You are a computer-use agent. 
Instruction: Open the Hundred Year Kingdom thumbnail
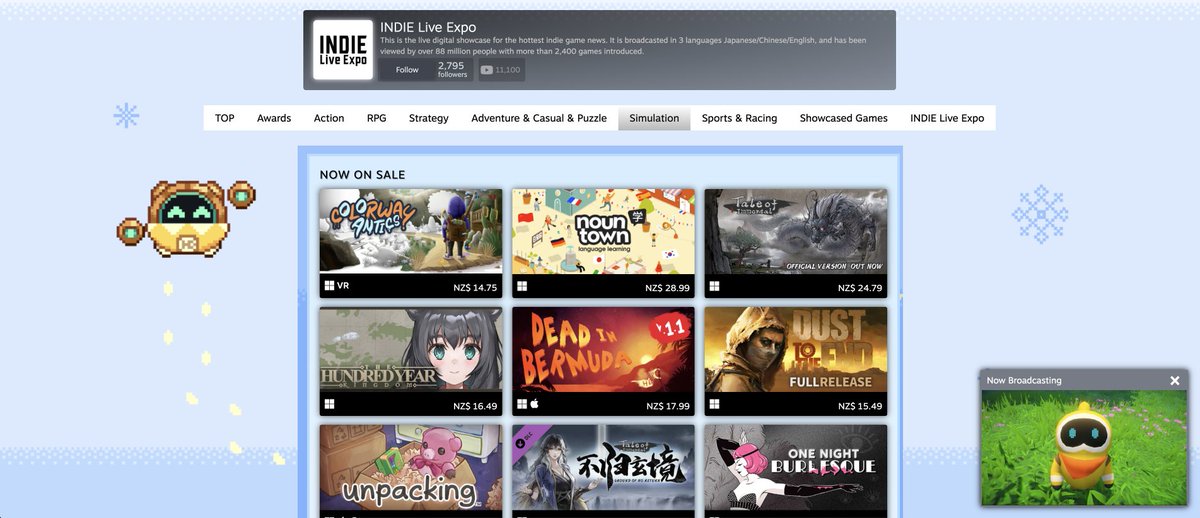click(411, 349)
